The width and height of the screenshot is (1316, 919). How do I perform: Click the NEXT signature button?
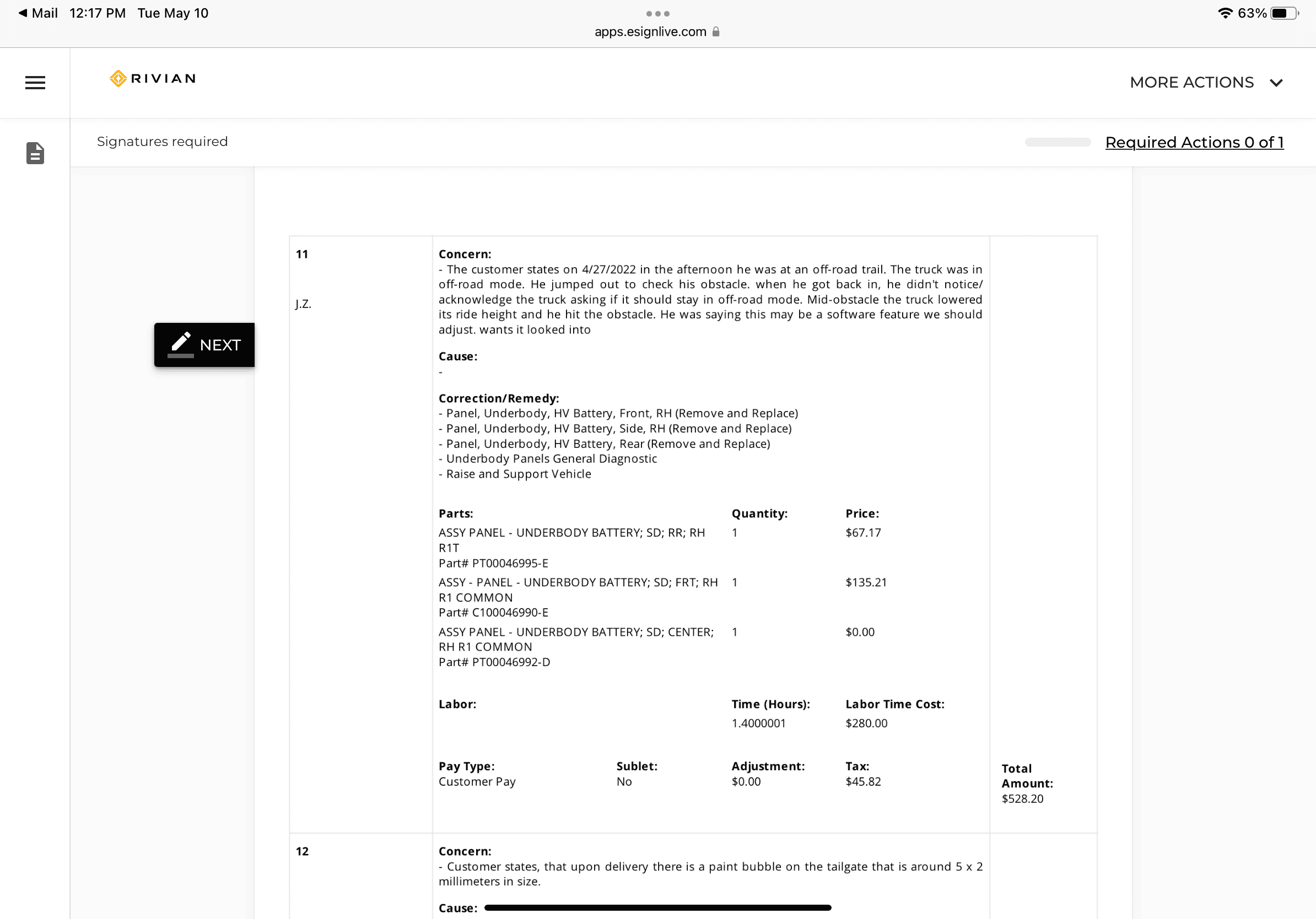point(204,345)
